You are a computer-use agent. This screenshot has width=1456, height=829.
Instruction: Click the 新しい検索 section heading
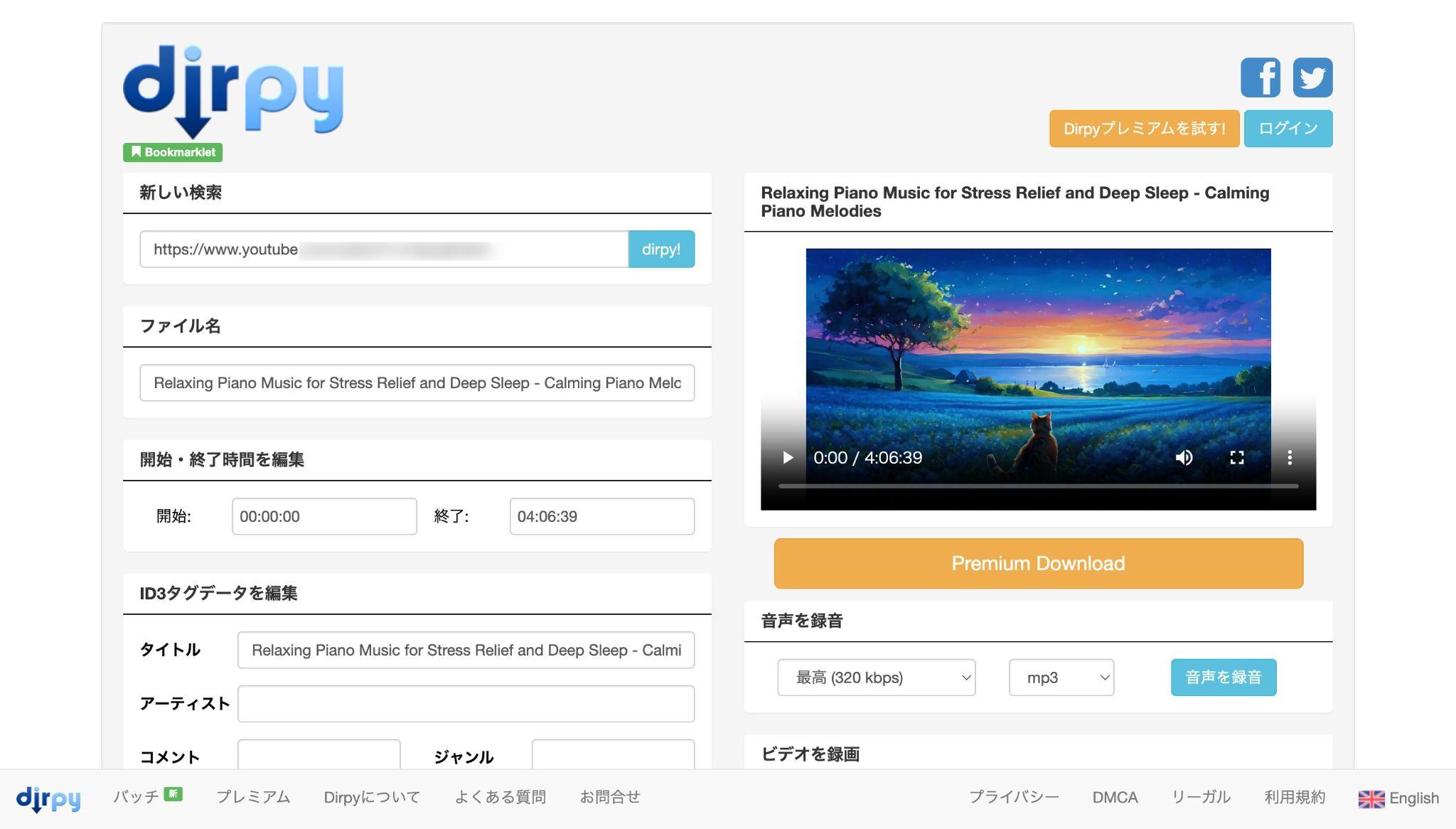coord(181,193)
